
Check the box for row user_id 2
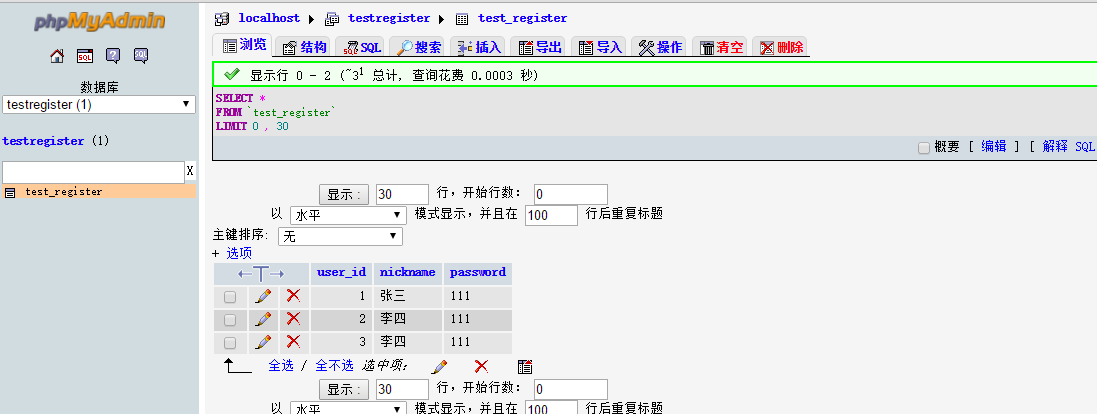[229, 320]
